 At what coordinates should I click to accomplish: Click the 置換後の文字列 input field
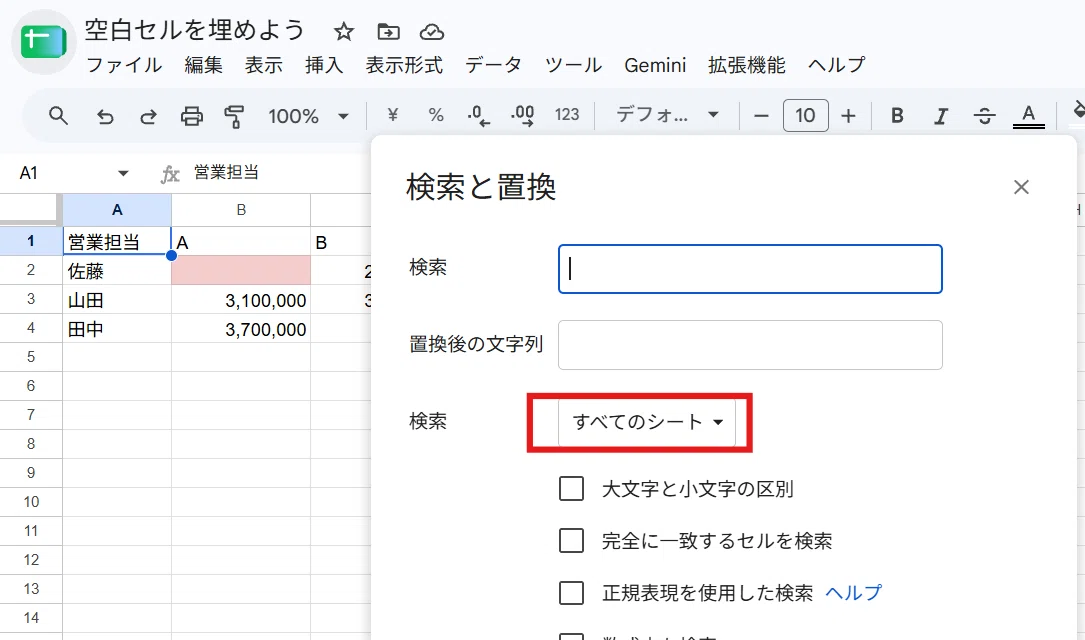coord(750,345)
